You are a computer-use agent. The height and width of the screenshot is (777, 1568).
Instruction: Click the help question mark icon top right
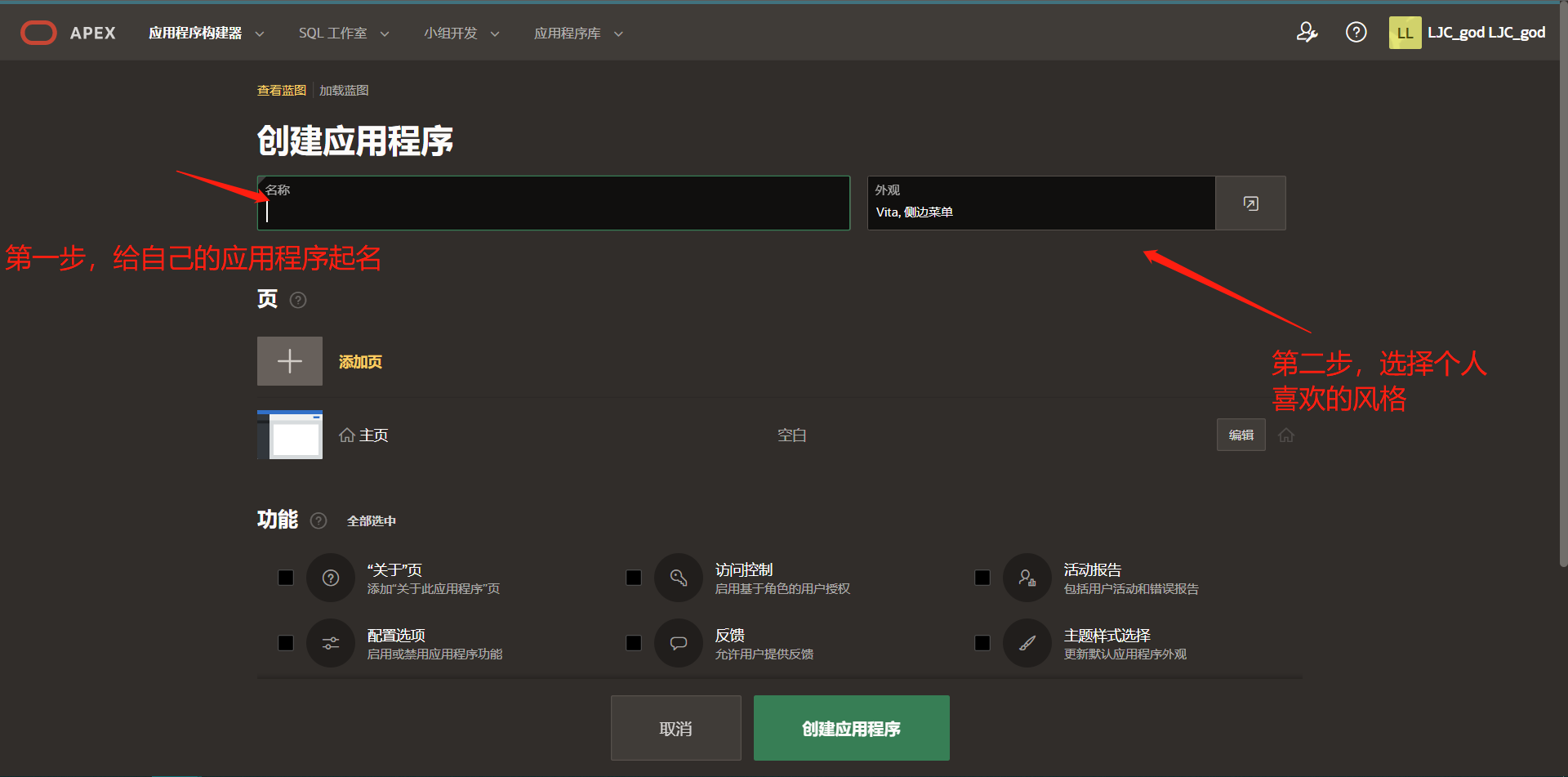click(x=1356, y=32)
